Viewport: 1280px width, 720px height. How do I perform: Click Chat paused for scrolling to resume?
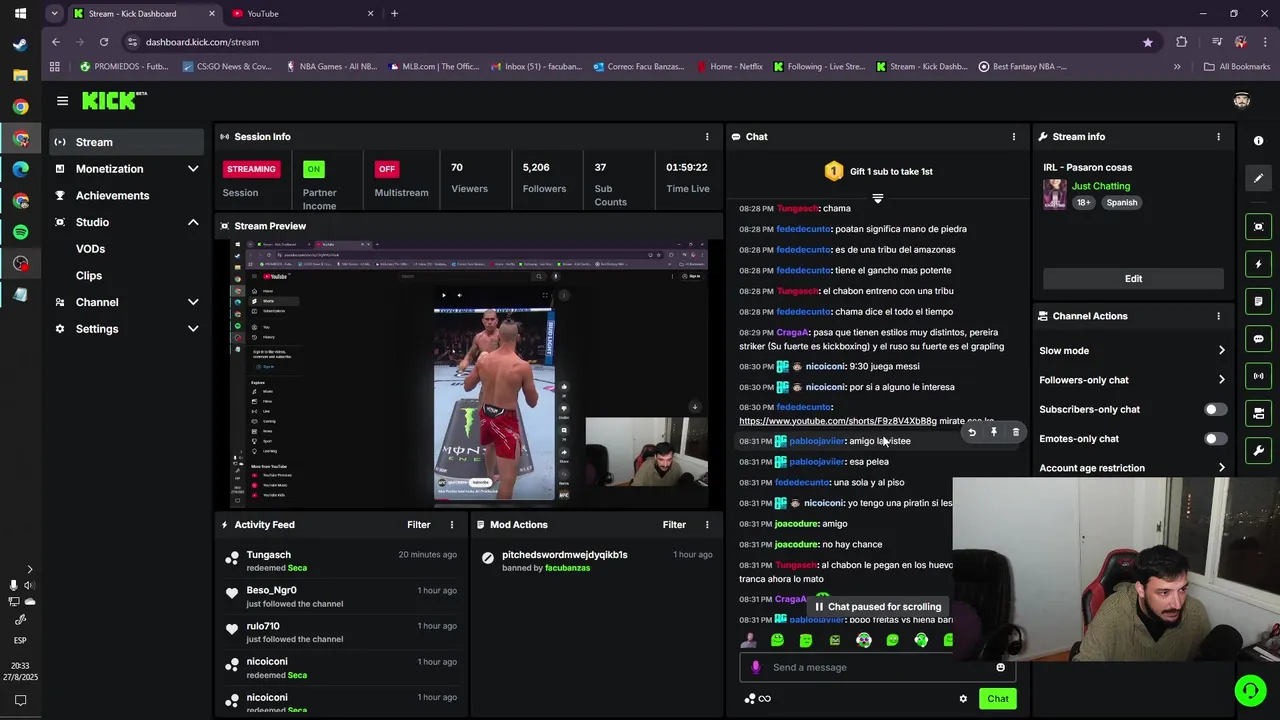878,607
